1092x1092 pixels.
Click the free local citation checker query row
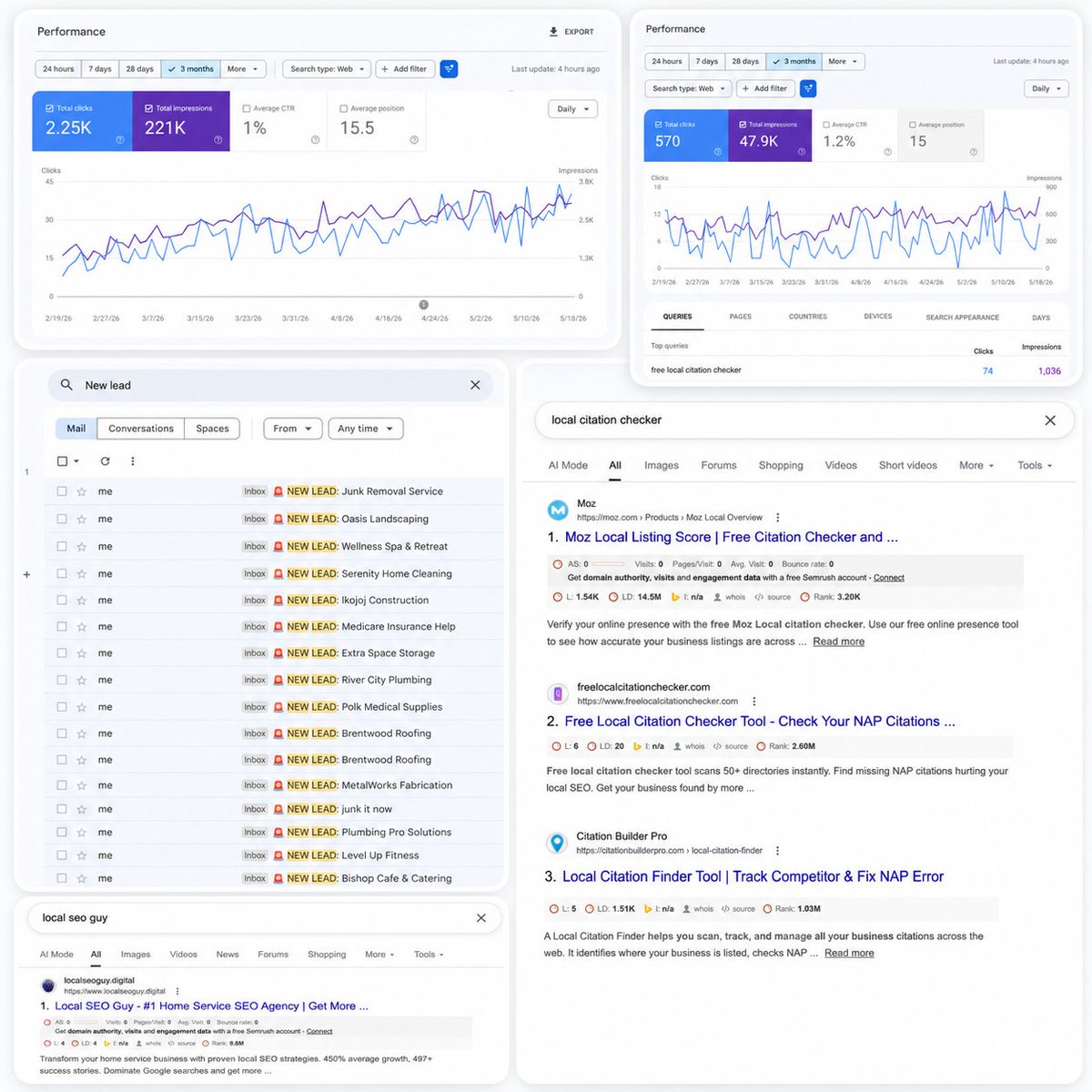(855, 370)
